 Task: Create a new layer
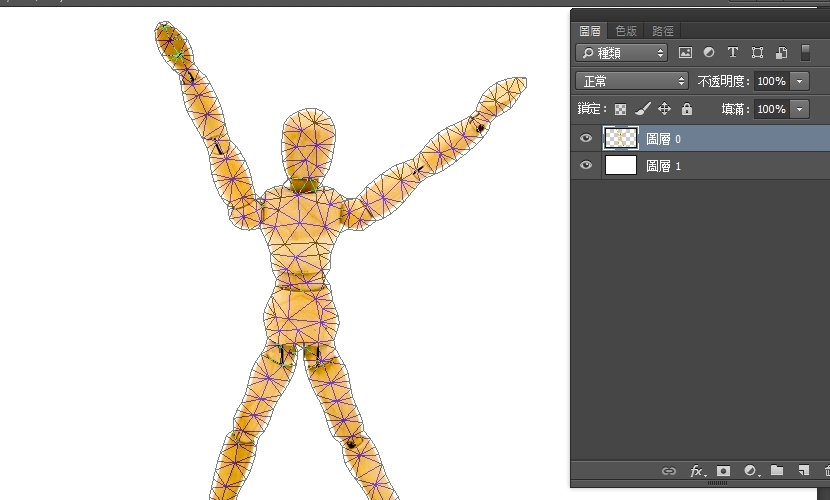pyautogui.click(x=803, y=471)
